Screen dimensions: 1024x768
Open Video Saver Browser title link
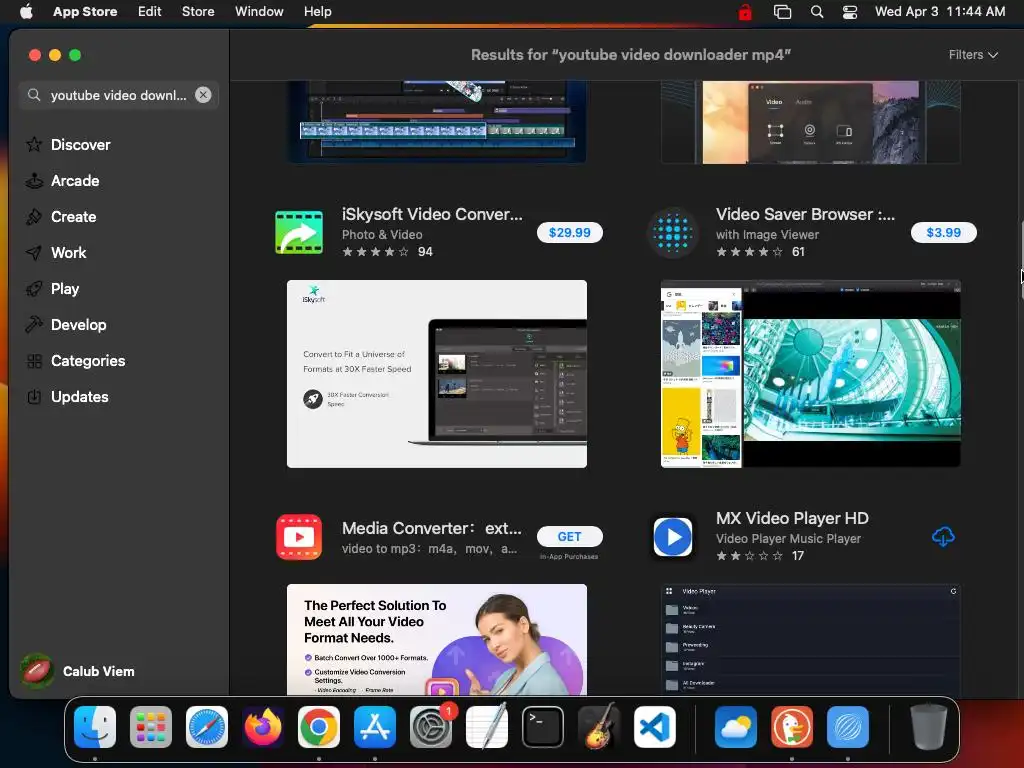[x=805, y=214]
